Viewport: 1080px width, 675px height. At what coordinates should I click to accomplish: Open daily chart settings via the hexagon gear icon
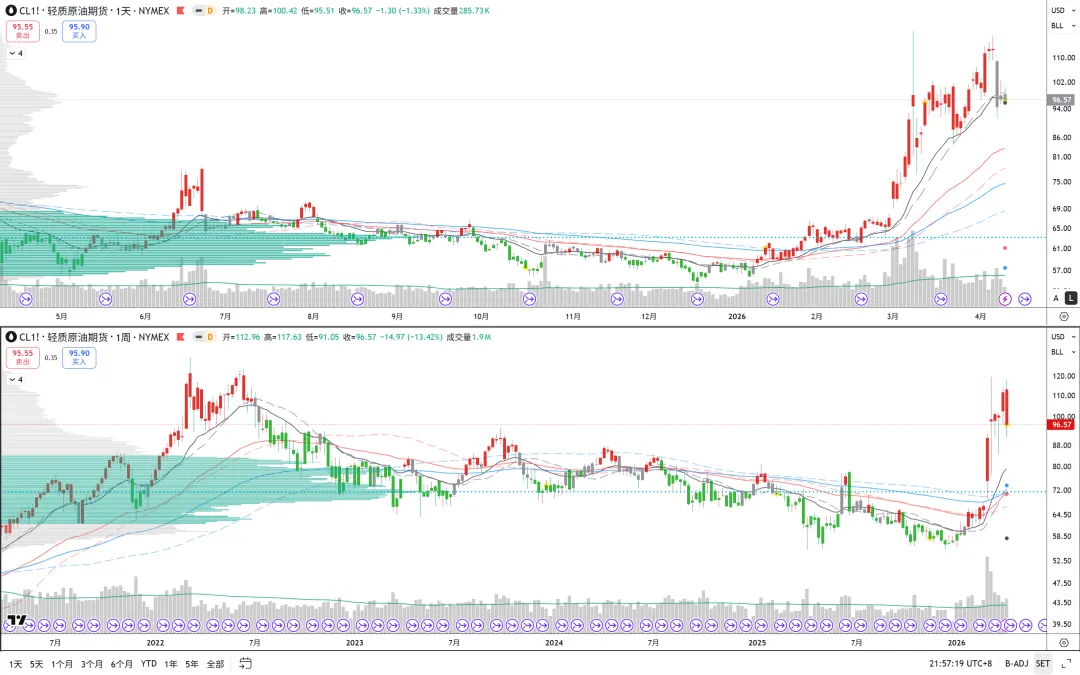(1063, 317)
